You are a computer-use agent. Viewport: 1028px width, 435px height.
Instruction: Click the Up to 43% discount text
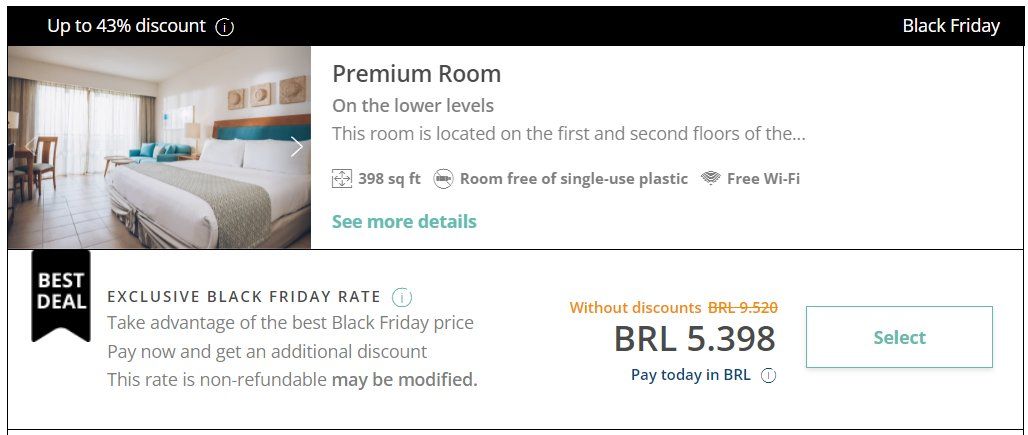click(126, 26)
